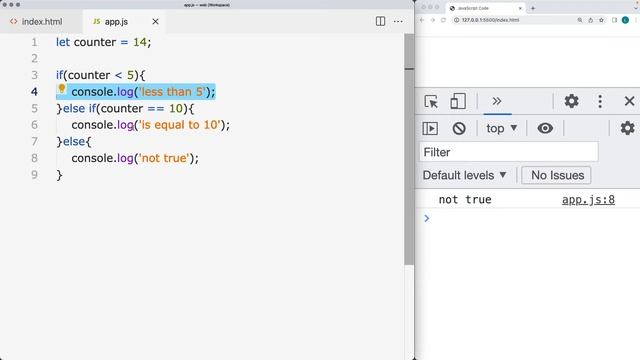The image size is (640, 360).
Task: Click the 'if(counter < 5){' line
Action: (100, 75)
